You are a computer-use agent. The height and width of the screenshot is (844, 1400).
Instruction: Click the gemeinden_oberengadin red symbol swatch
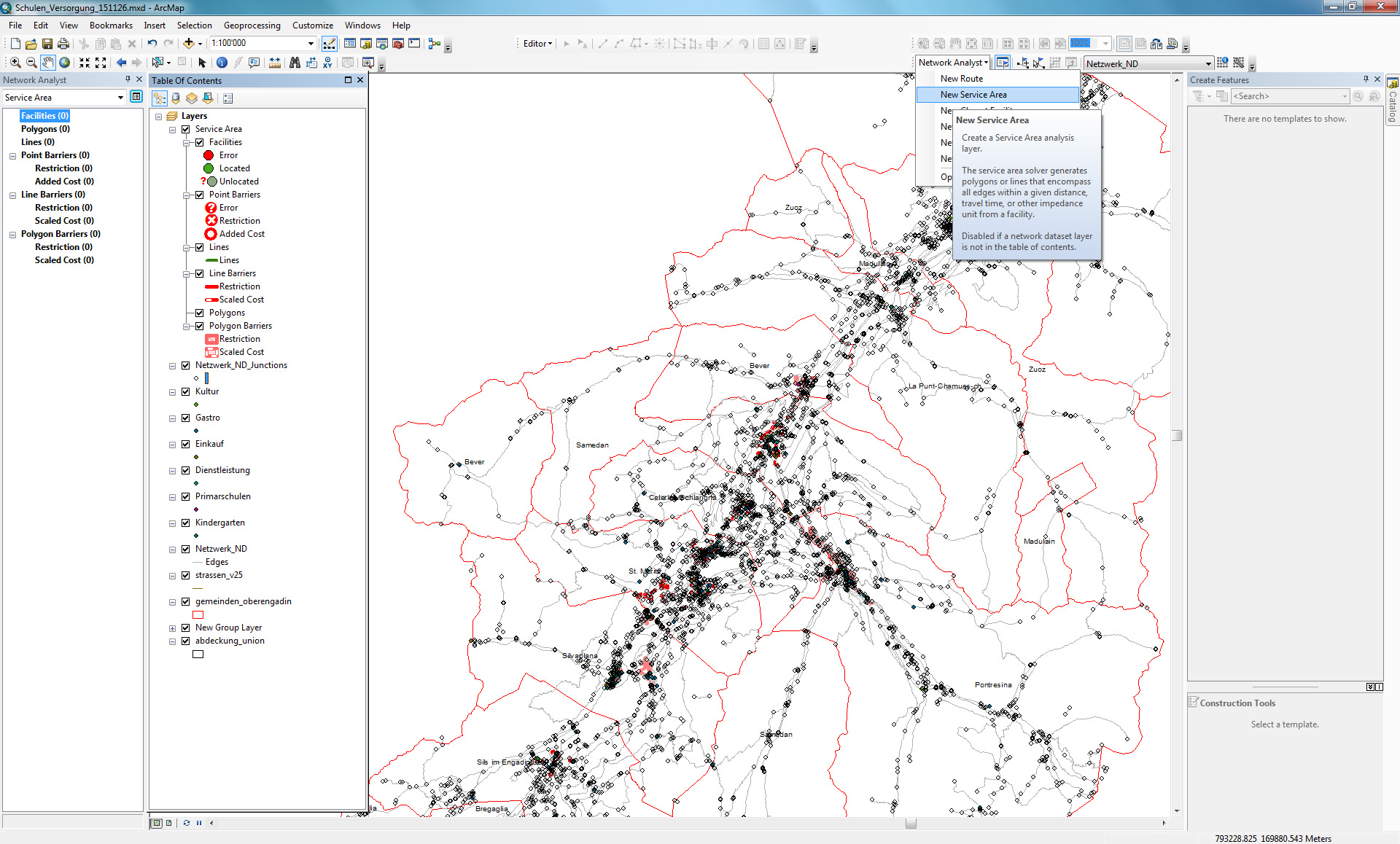(x=198, y=614)
